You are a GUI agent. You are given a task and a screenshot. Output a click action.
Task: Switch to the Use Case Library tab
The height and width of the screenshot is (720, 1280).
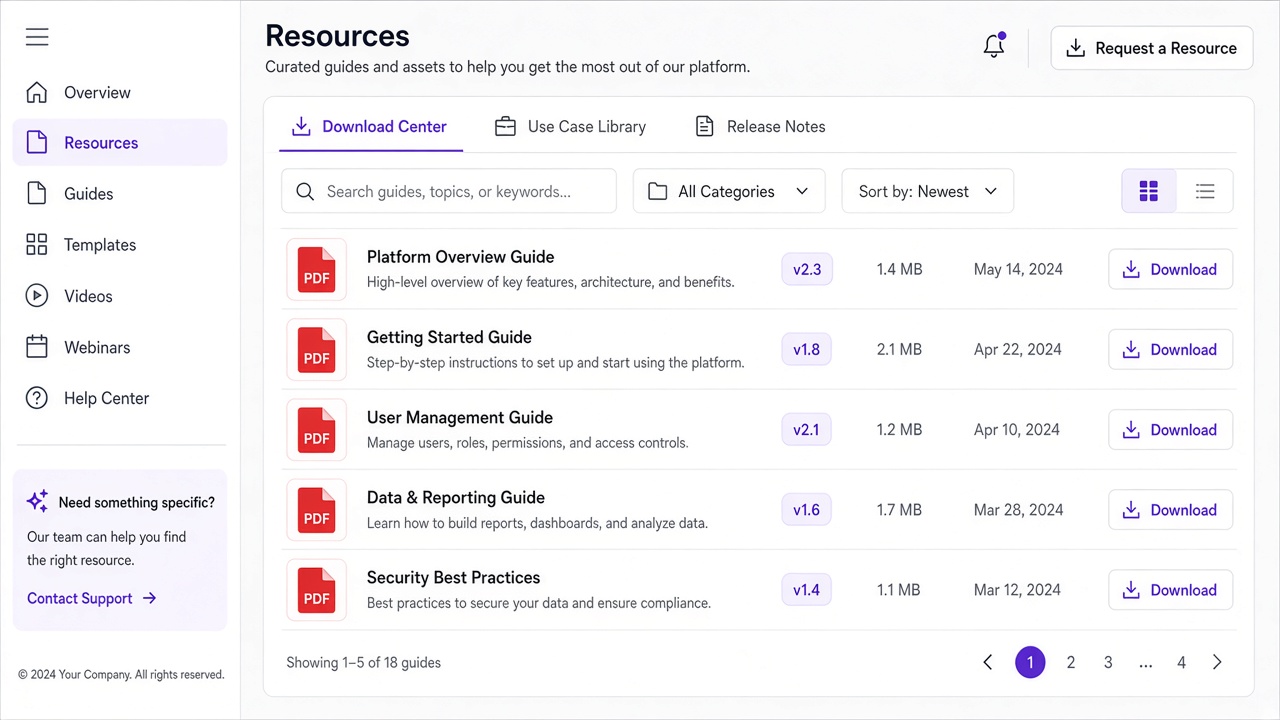tap(571, 127)
